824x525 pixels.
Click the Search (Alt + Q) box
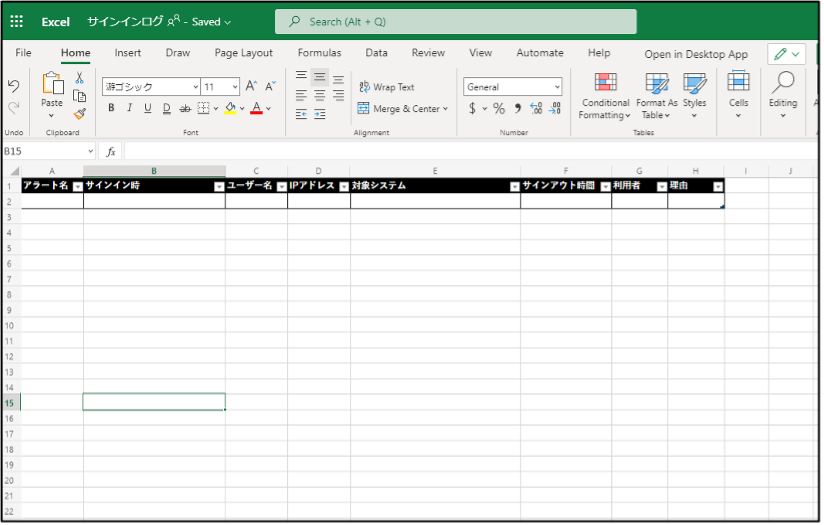click(455, 21)
